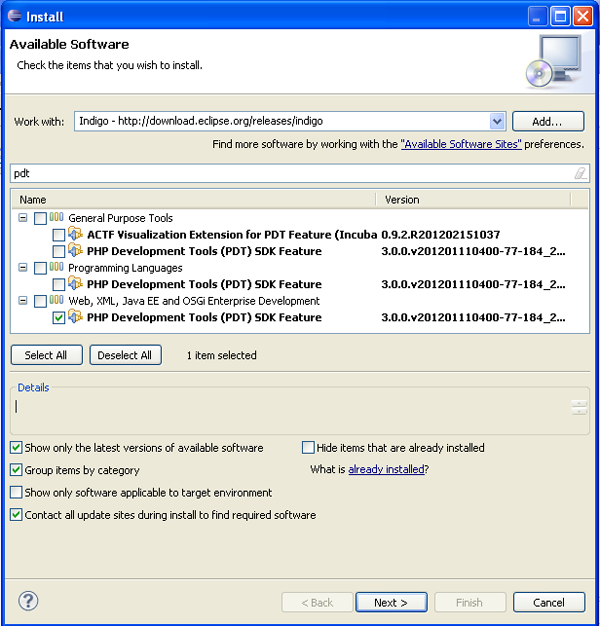Image resolution: width=600 pixels, height=626 pixels.
Task: Check the ACTF Visualization Extension checkbox
Action: 59,235
